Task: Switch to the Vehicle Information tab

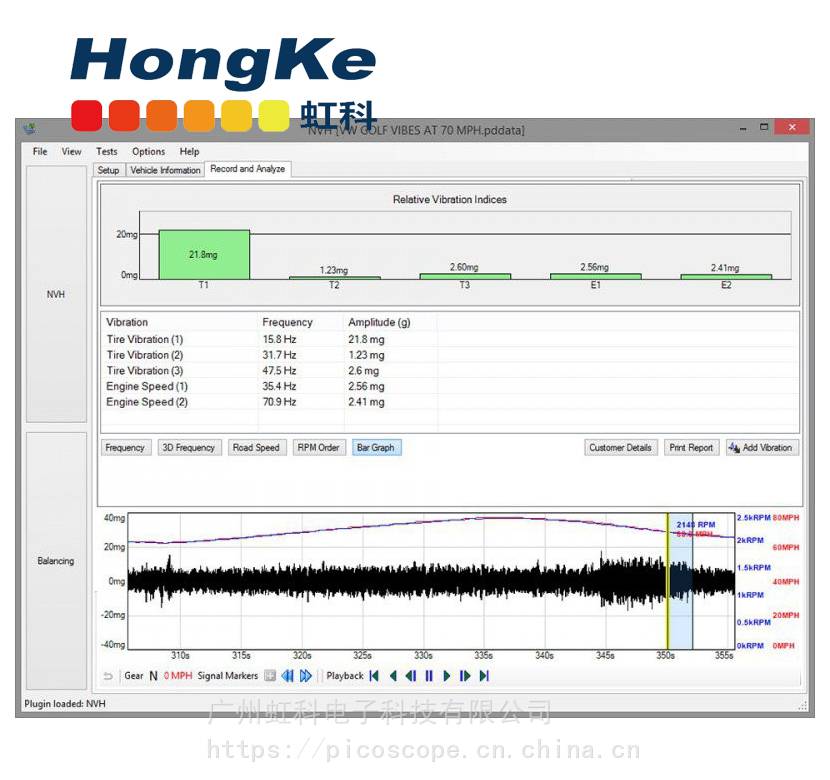Action: (x=165, y=170)
